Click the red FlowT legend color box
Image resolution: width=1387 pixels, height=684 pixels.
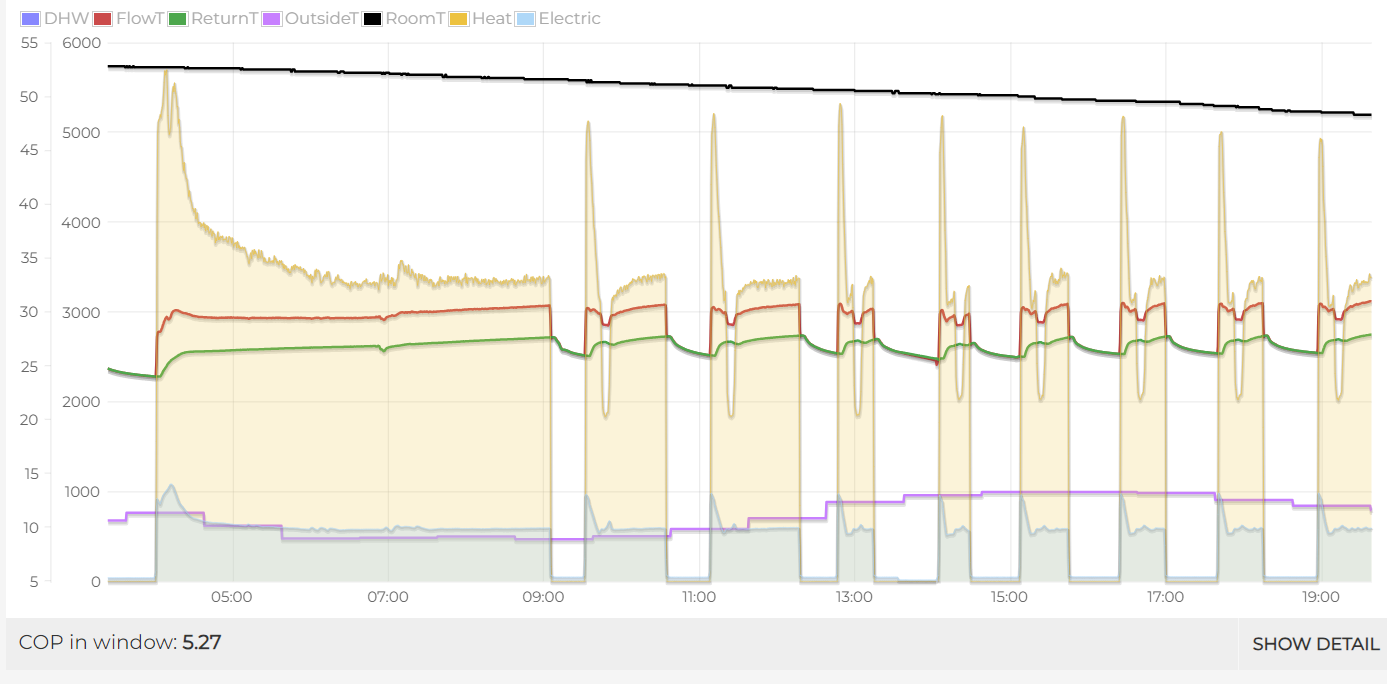click(102, 19)
